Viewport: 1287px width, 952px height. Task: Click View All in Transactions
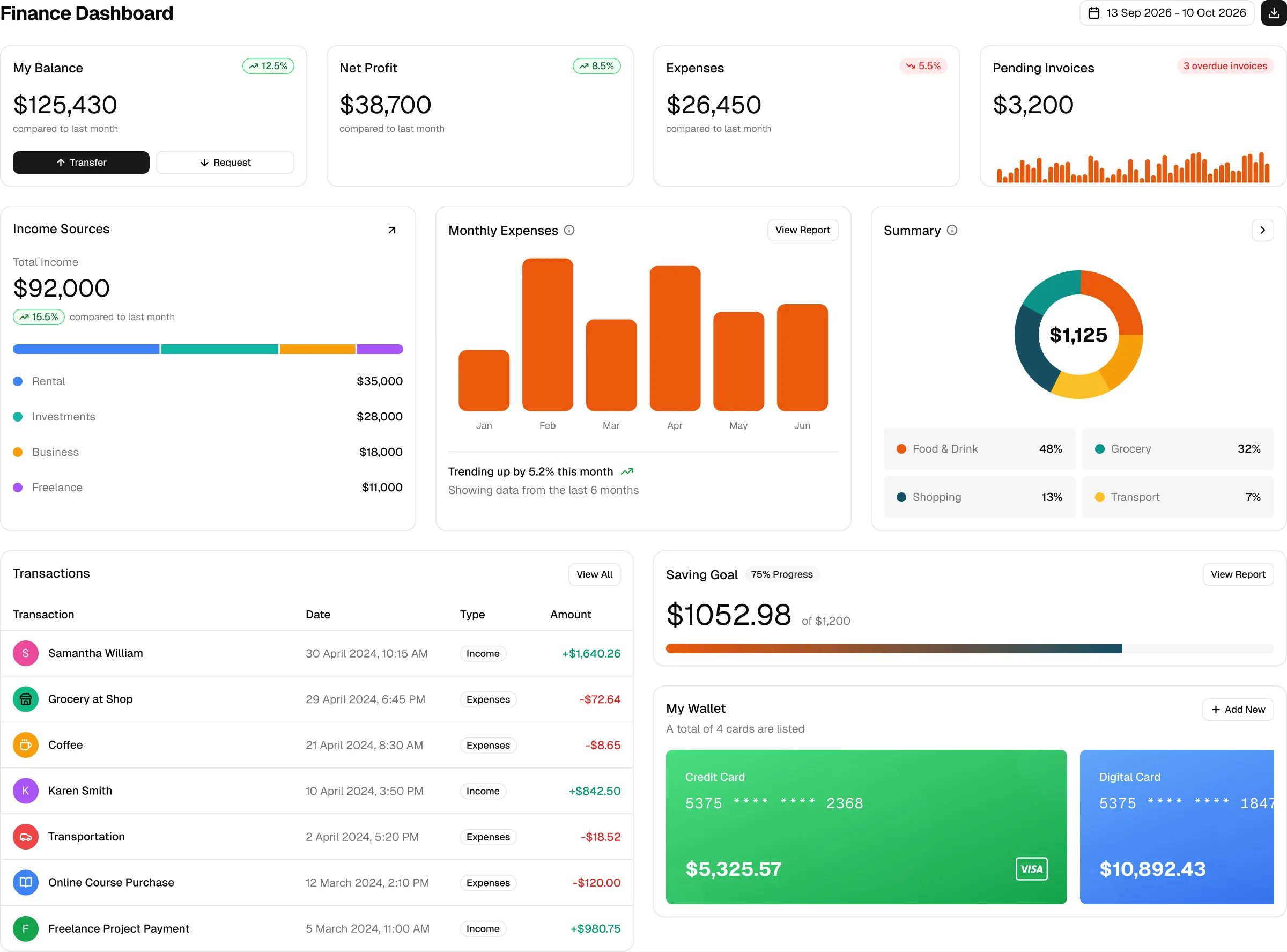click(595, 574)
